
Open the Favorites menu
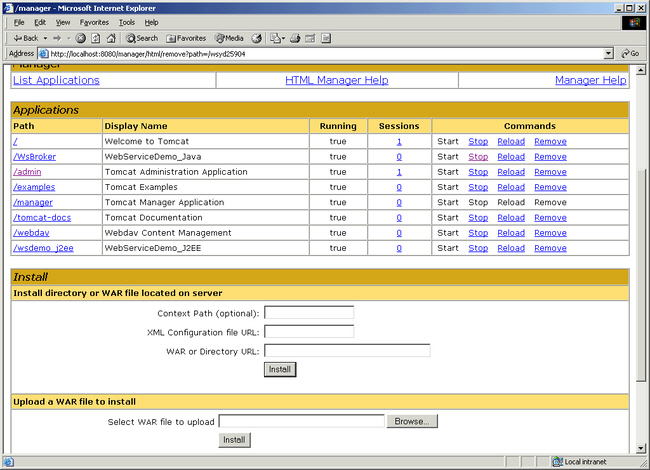(x=94, y=22)
